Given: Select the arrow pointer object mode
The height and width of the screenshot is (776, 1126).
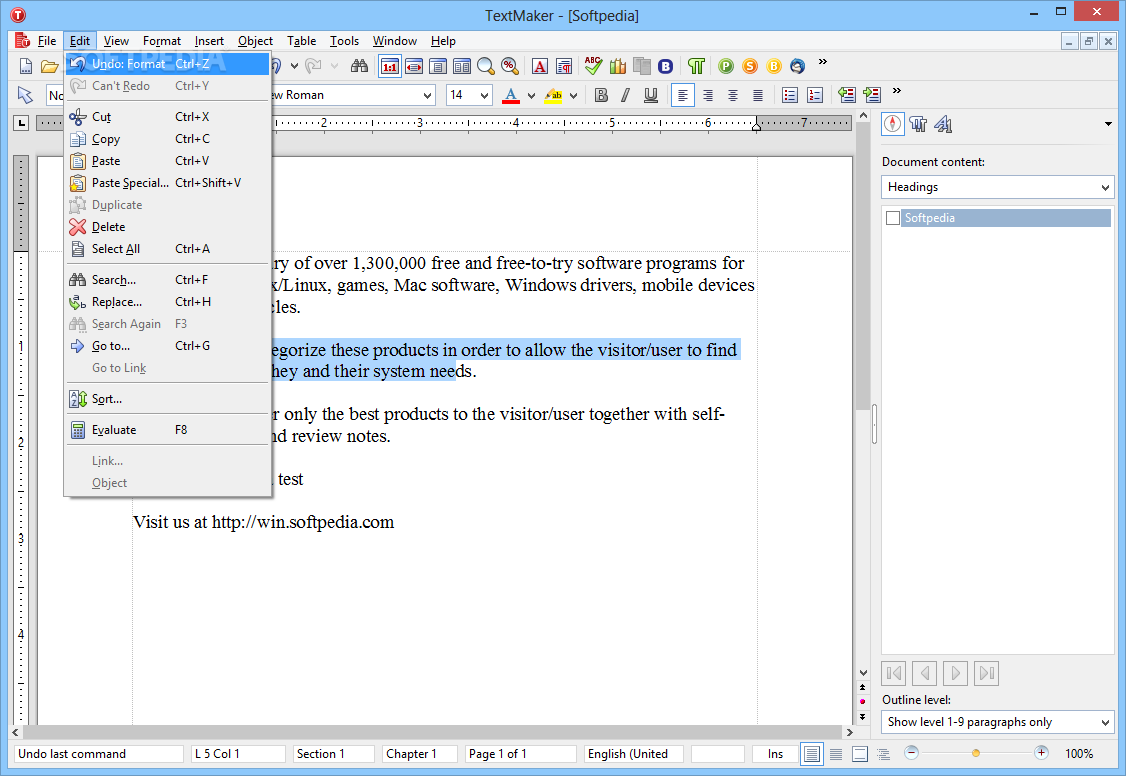Looking at the screenshot, I should pos(25,95).
